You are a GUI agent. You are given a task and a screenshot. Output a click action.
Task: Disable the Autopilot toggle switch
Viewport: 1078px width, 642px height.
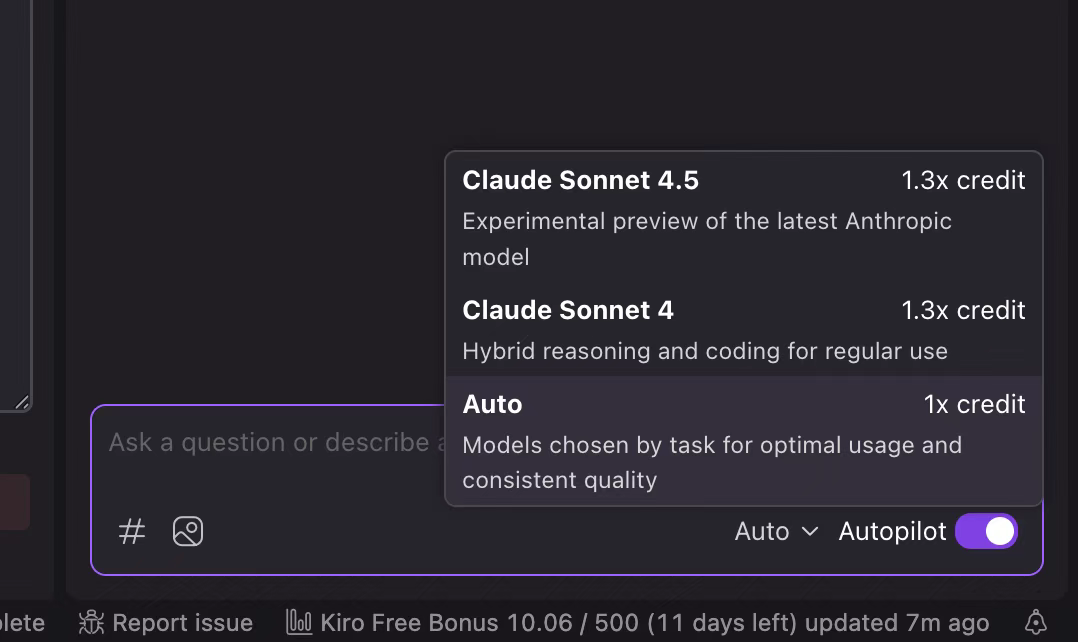(987, 531)
